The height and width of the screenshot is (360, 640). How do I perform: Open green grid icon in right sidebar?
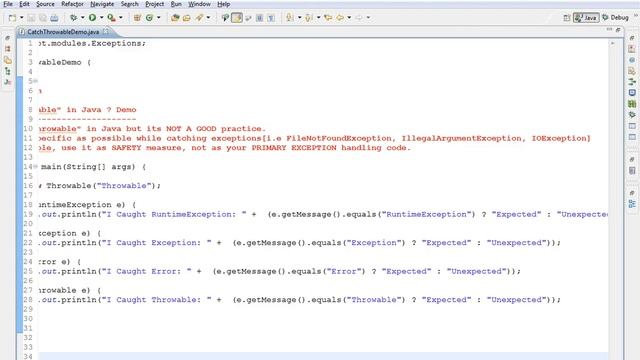pos(632,104)
